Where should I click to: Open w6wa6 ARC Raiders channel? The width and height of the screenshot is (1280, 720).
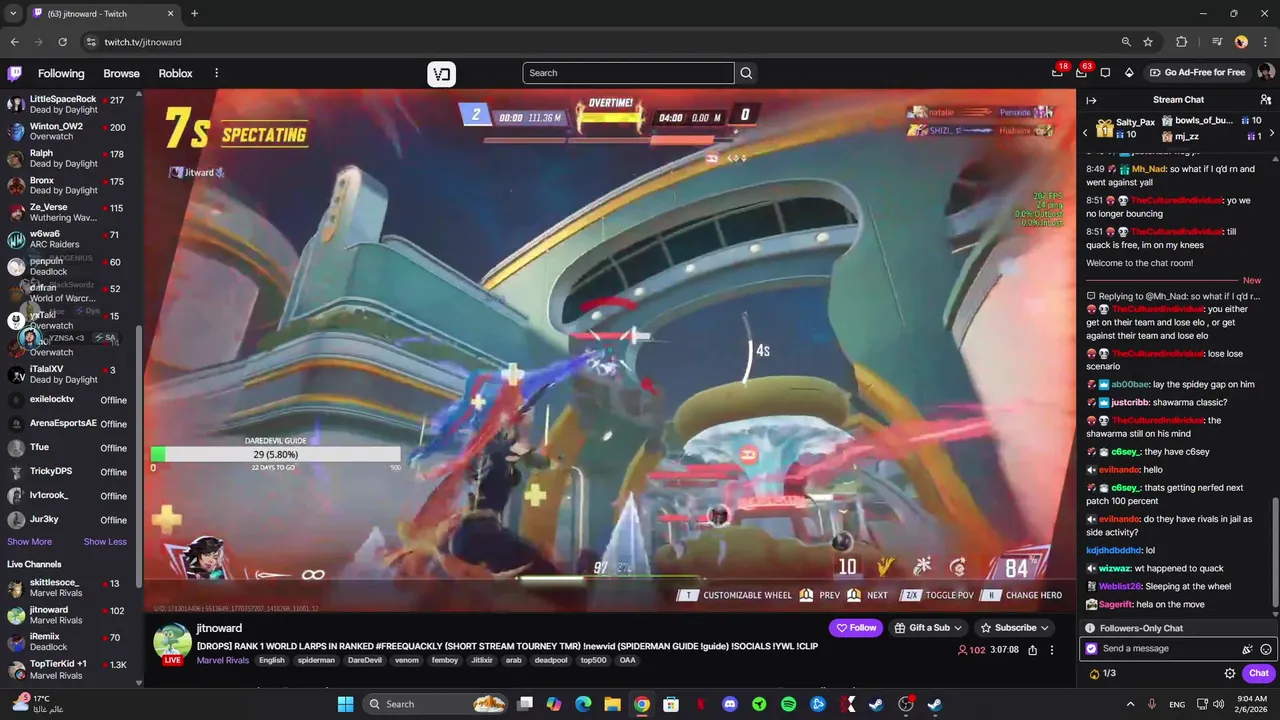70,239
